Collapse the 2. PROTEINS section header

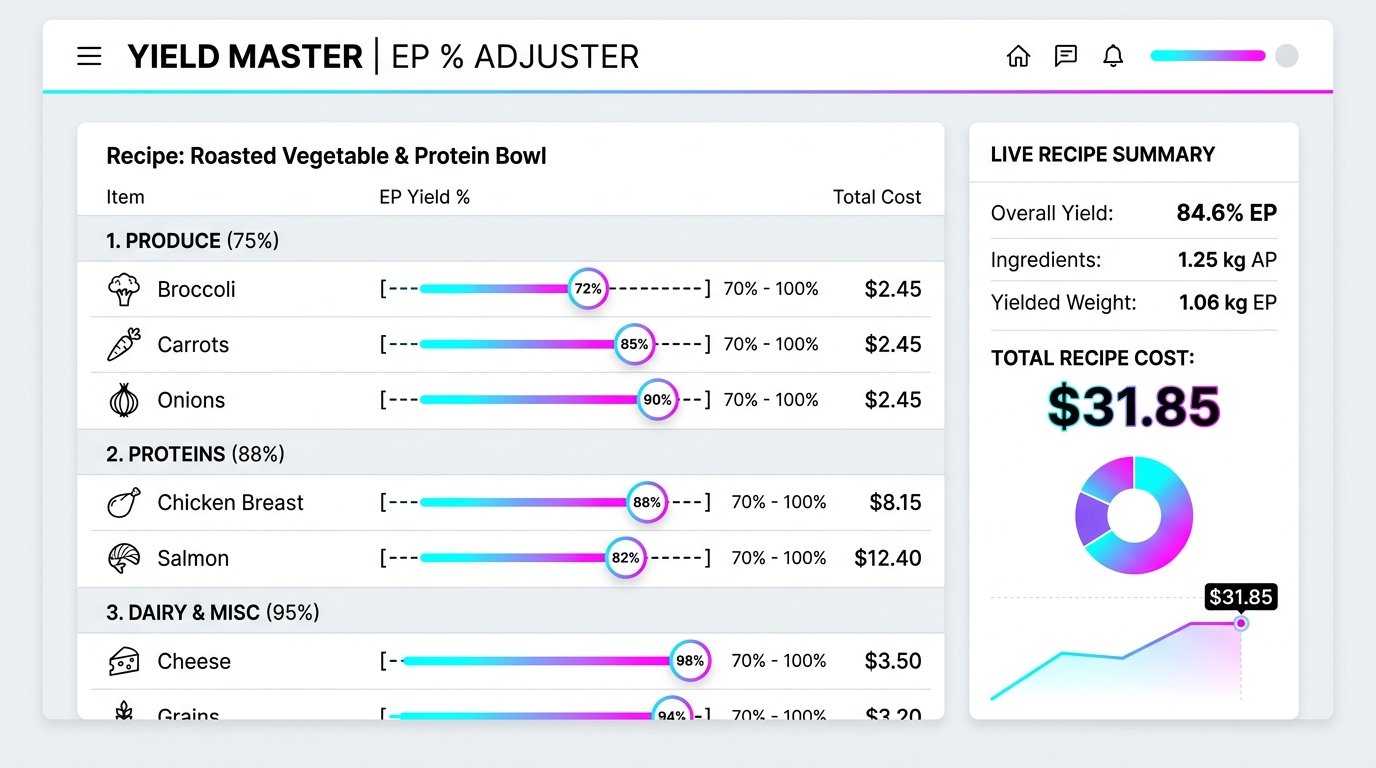511,454
